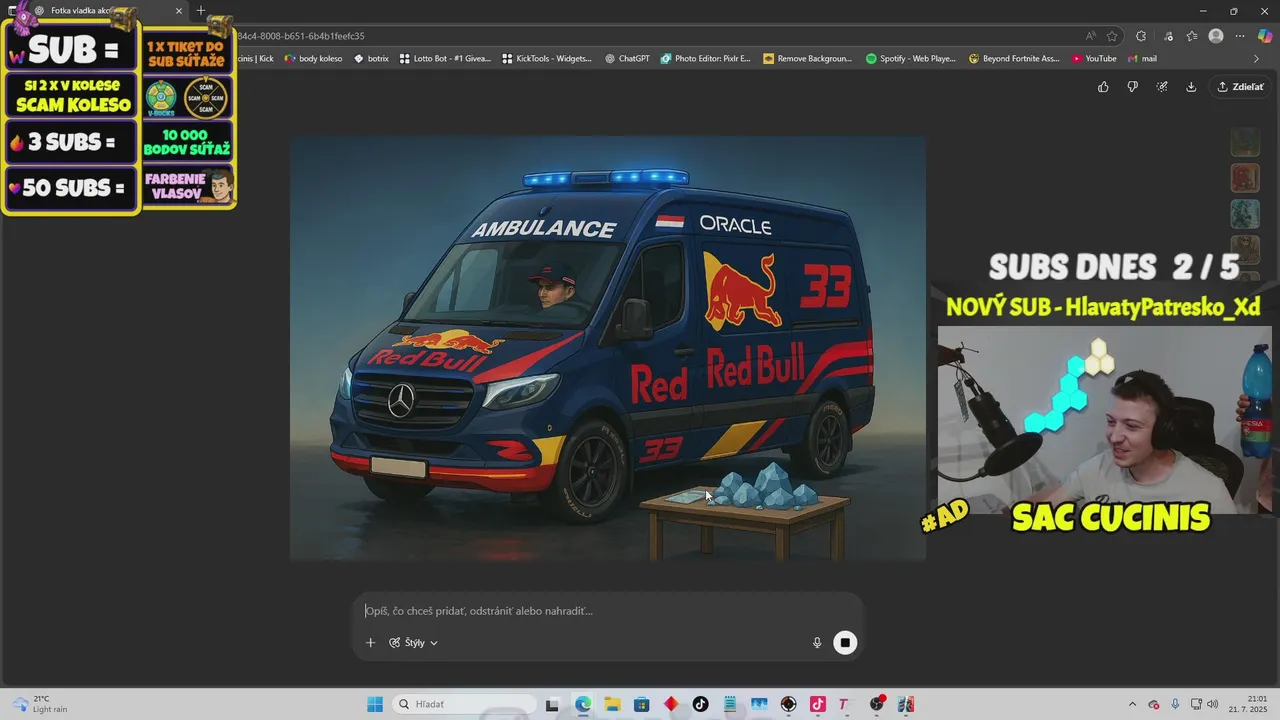Click the tray microphone icon

point(1175,704)
